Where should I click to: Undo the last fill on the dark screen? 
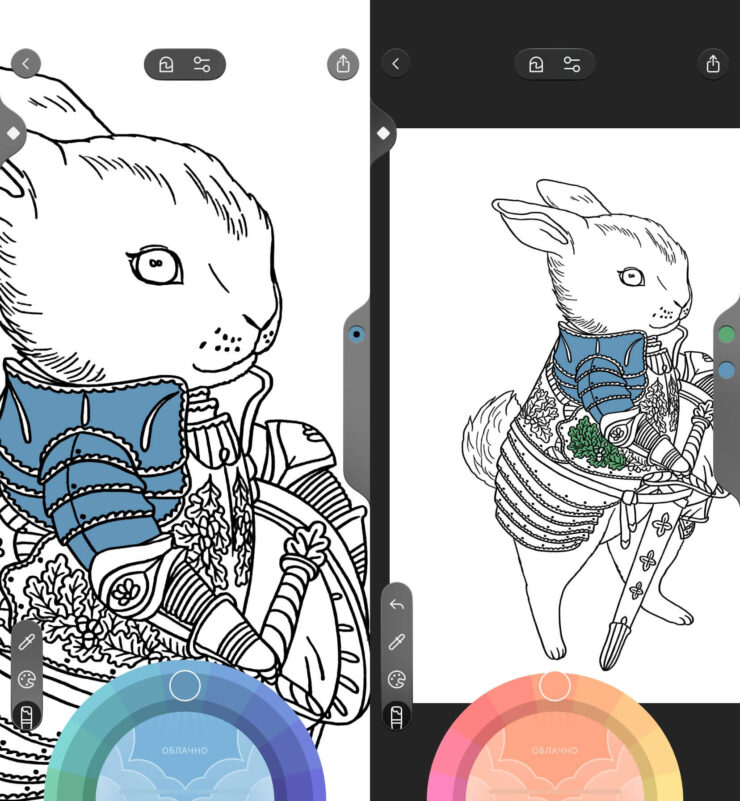click(x=397, y=605)
